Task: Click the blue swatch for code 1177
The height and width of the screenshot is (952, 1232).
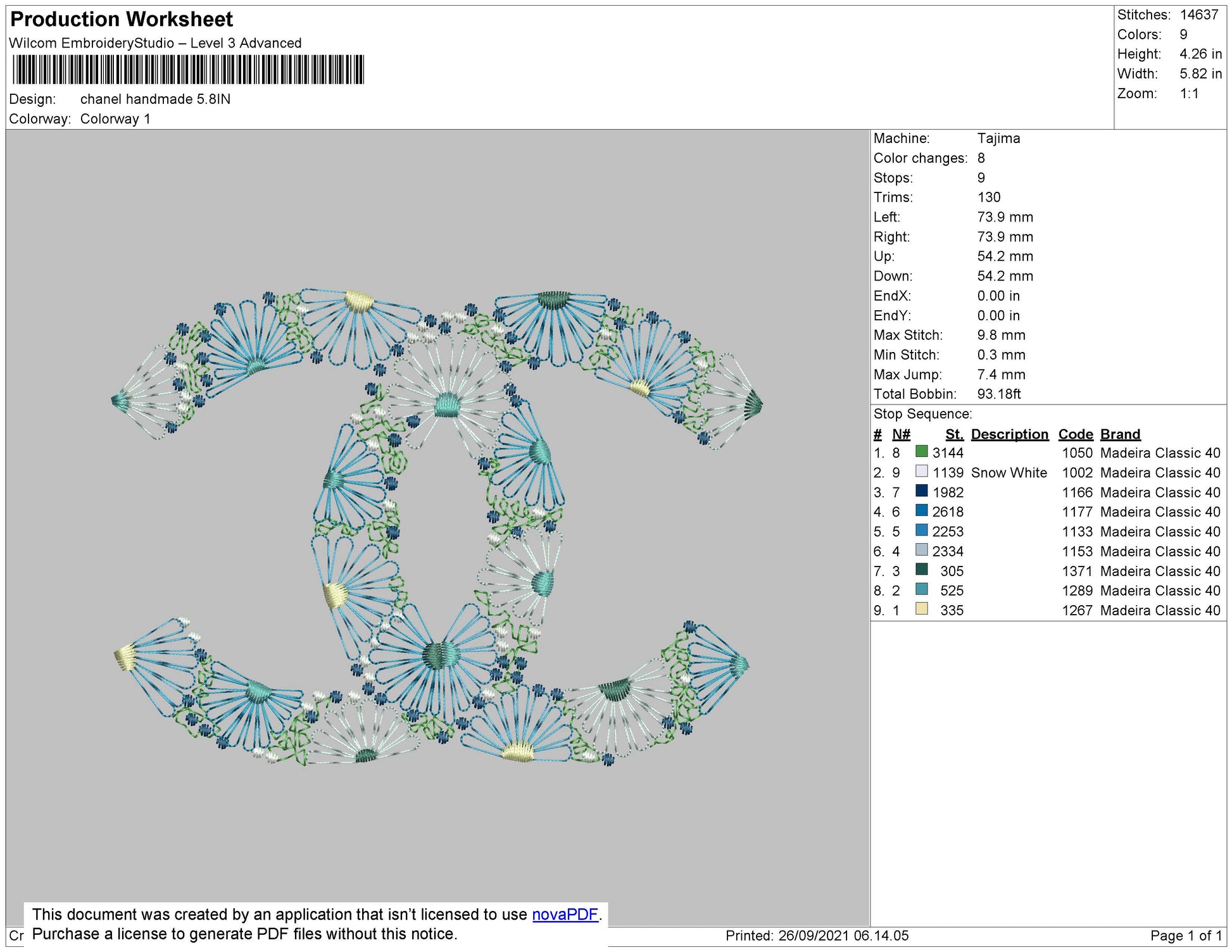Action: (x=921, y=511)
